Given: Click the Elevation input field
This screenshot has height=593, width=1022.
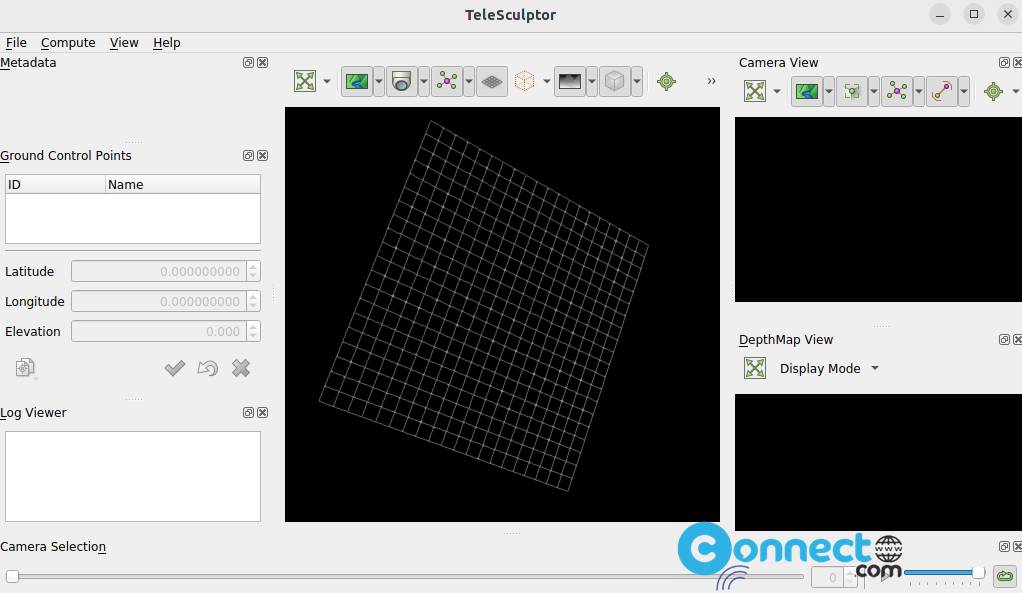Looking at the screenshot, I should coord(158,331).
